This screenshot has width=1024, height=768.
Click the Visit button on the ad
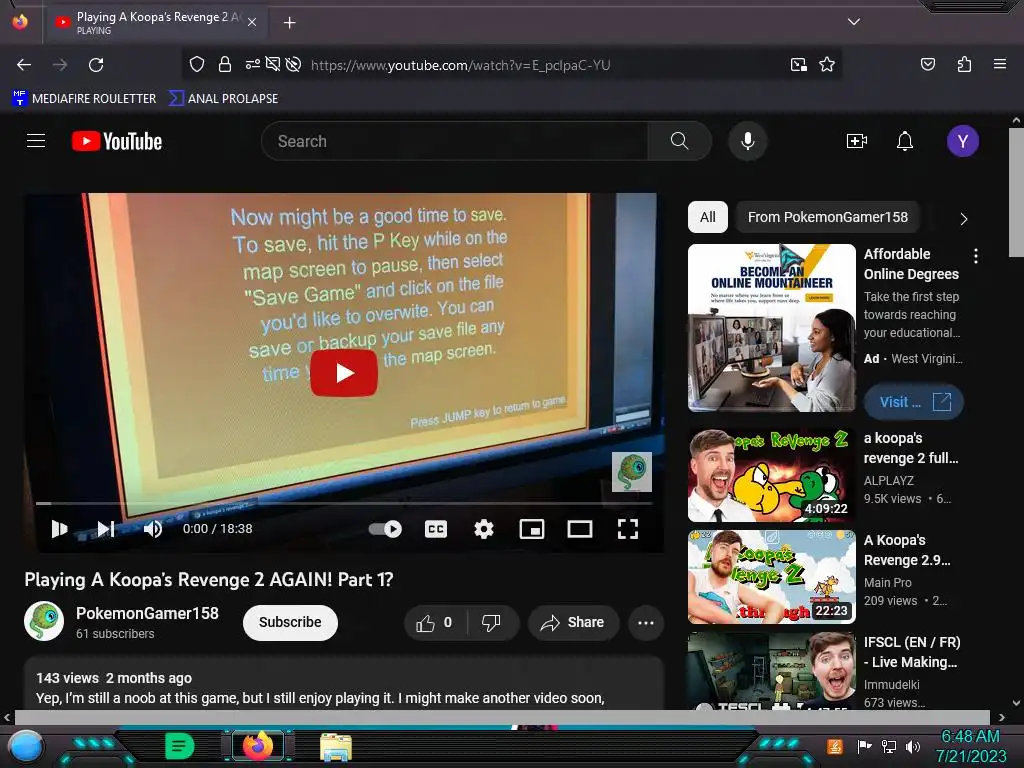point(914,402)
